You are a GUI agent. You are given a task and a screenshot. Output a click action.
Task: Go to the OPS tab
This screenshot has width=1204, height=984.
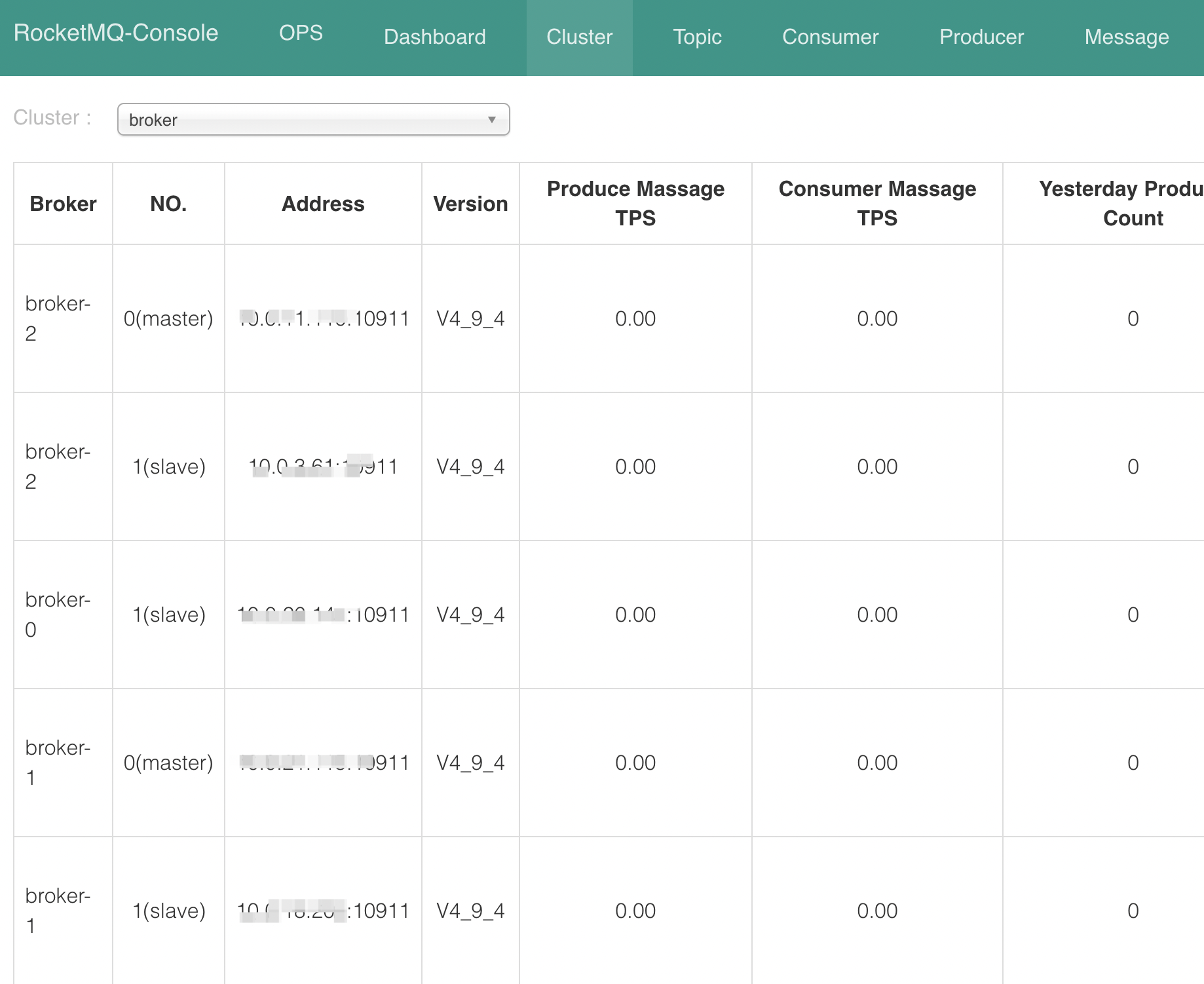click(301, 33)
